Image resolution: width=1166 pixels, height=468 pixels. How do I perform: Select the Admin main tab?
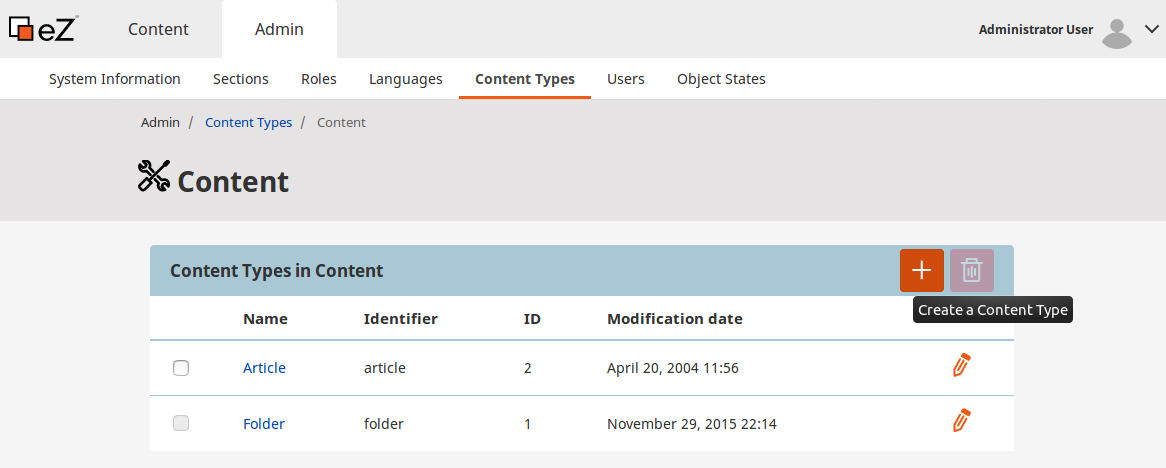pos(279,29)
